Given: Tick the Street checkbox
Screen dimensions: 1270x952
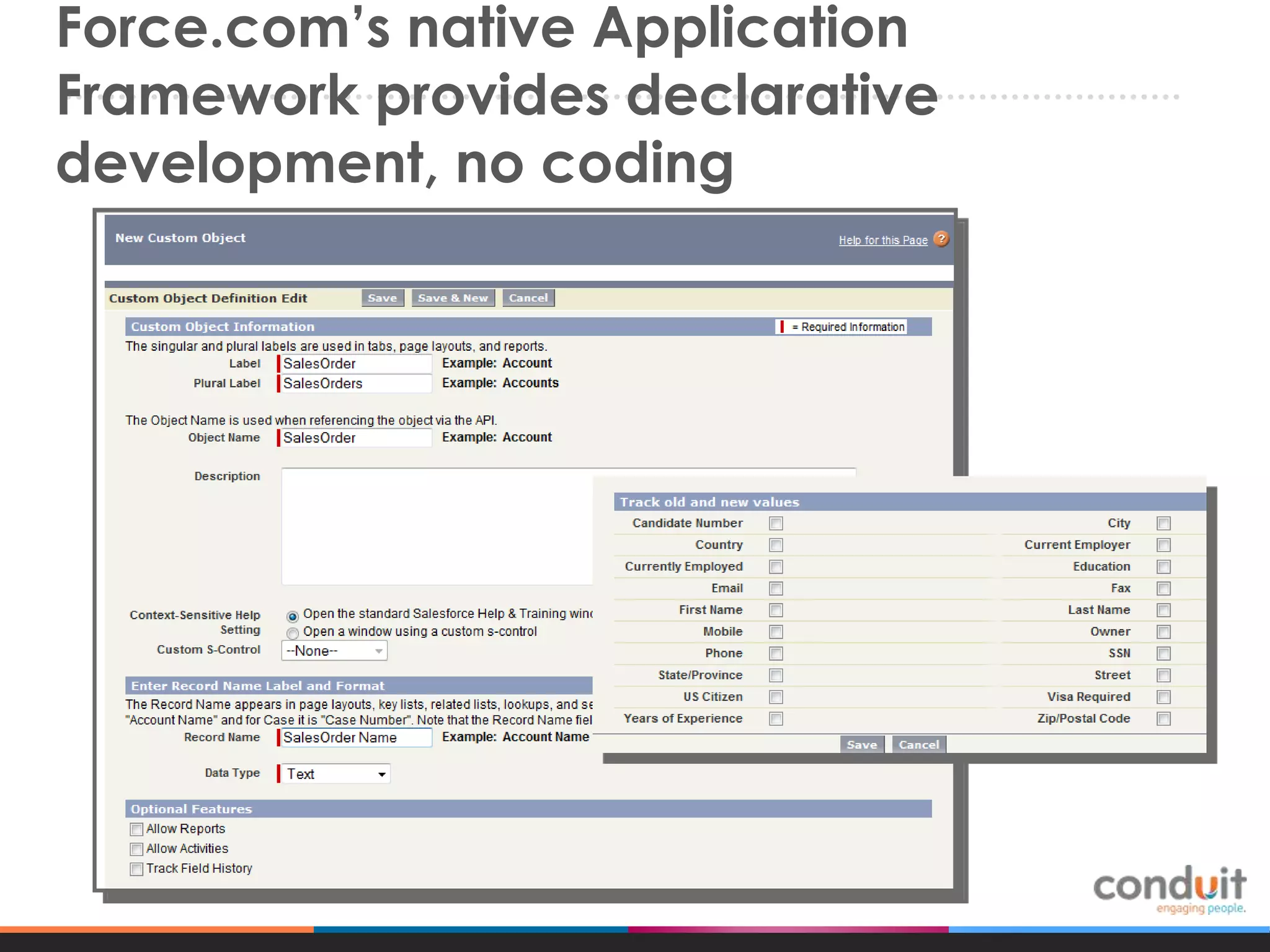Looking at the screenshot, I should pyautogui.click(x=1163, y=676).
